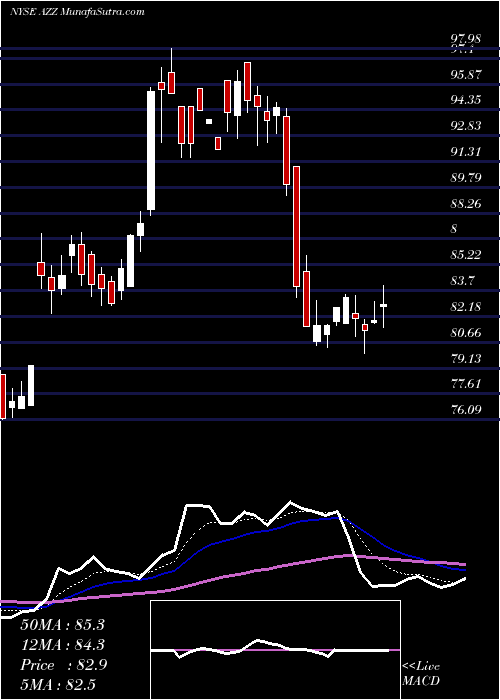This screenshot has height=700, width=500.
Task: Click the 94.35 price axis label
Action: [466, 100]
